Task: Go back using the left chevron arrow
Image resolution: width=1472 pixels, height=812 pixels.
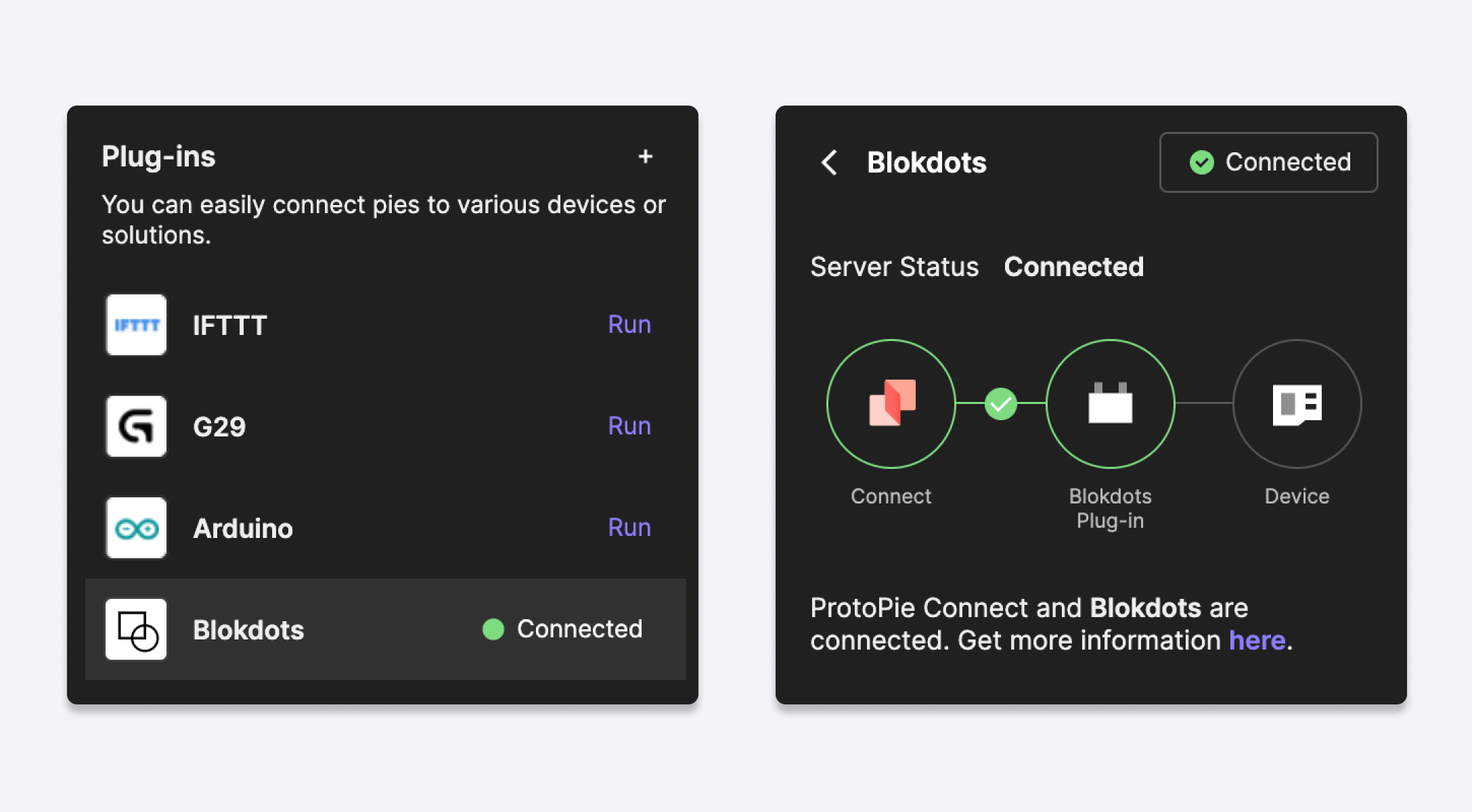Action: 829,162
